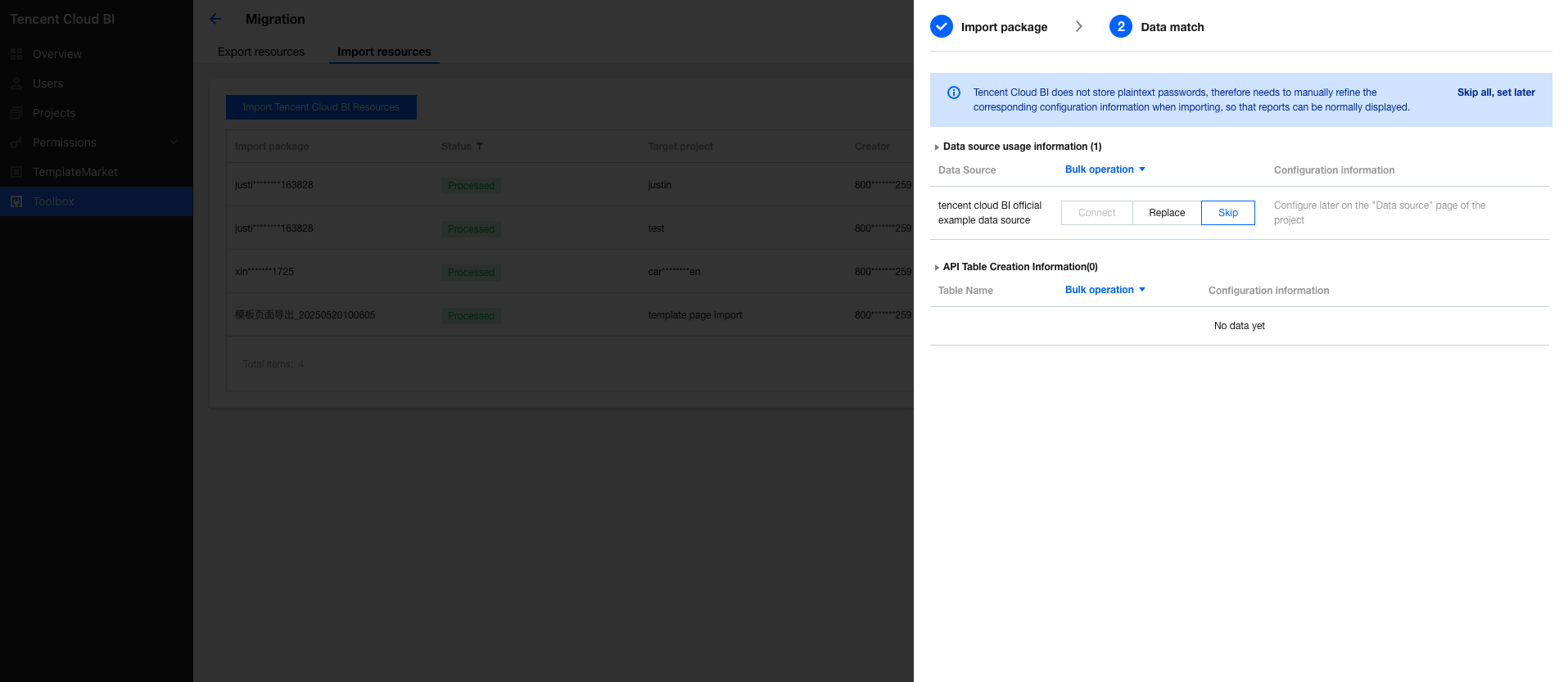The width and height of the screenshot is (1568, 682).
Task: Click the Toolbox icon in sidebar
Action: pos(16,201)
